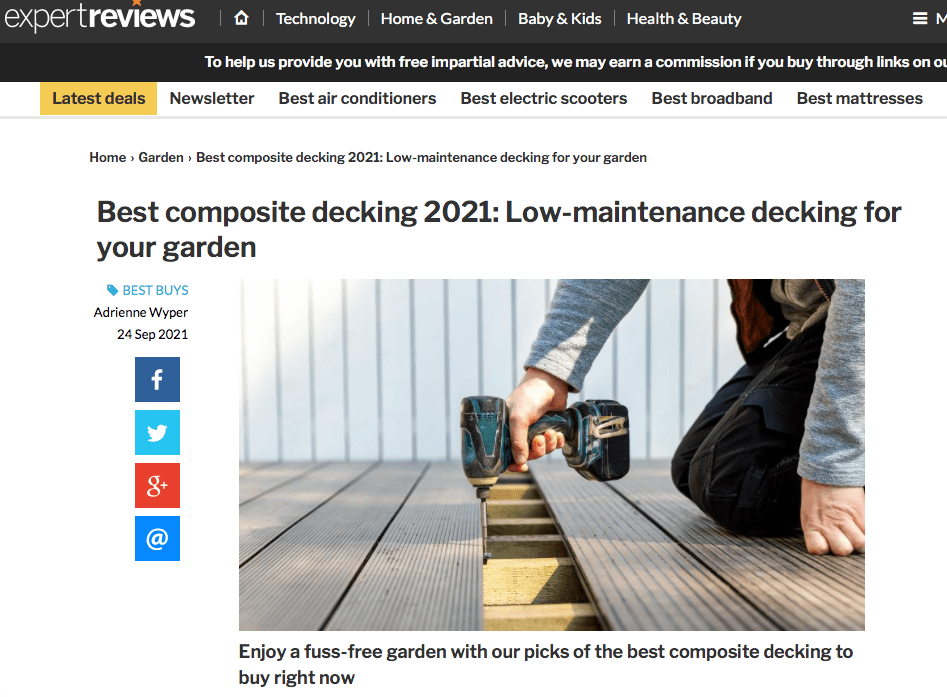
Task: Open the Baby & Kids menu
Action: pyautogui.click(x=559, y=19)
